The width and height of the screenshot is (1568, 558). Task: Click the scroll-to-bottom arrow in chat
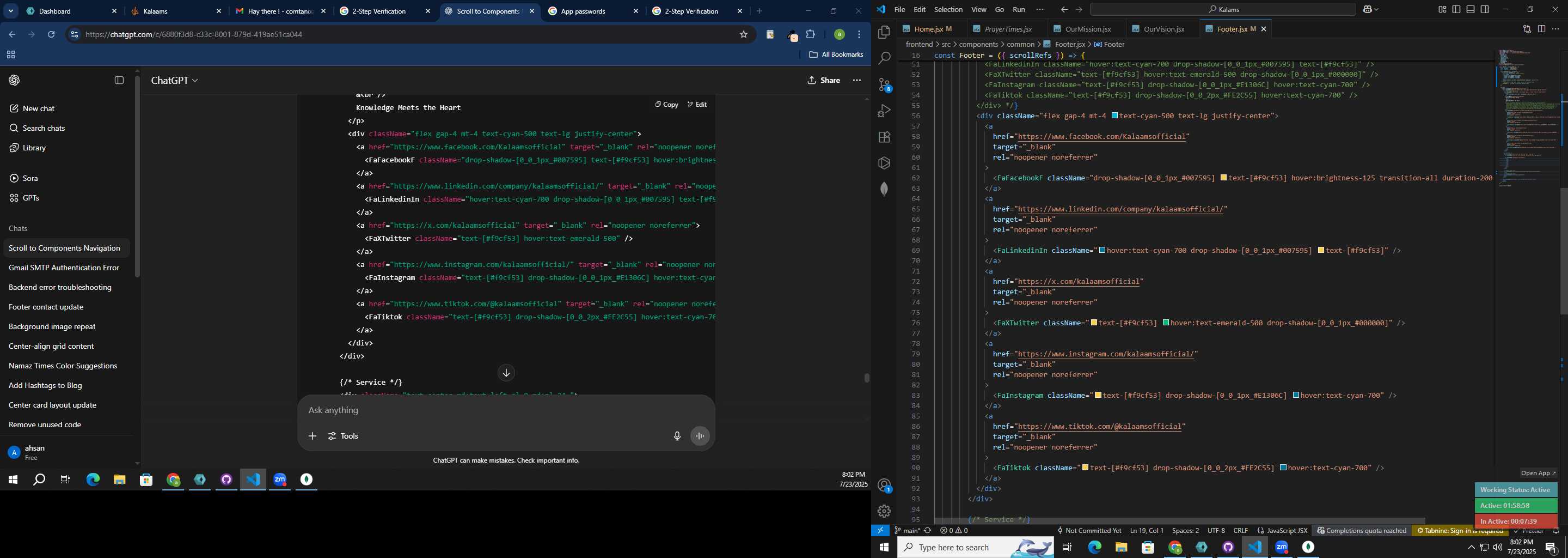[x=506, y=373]
